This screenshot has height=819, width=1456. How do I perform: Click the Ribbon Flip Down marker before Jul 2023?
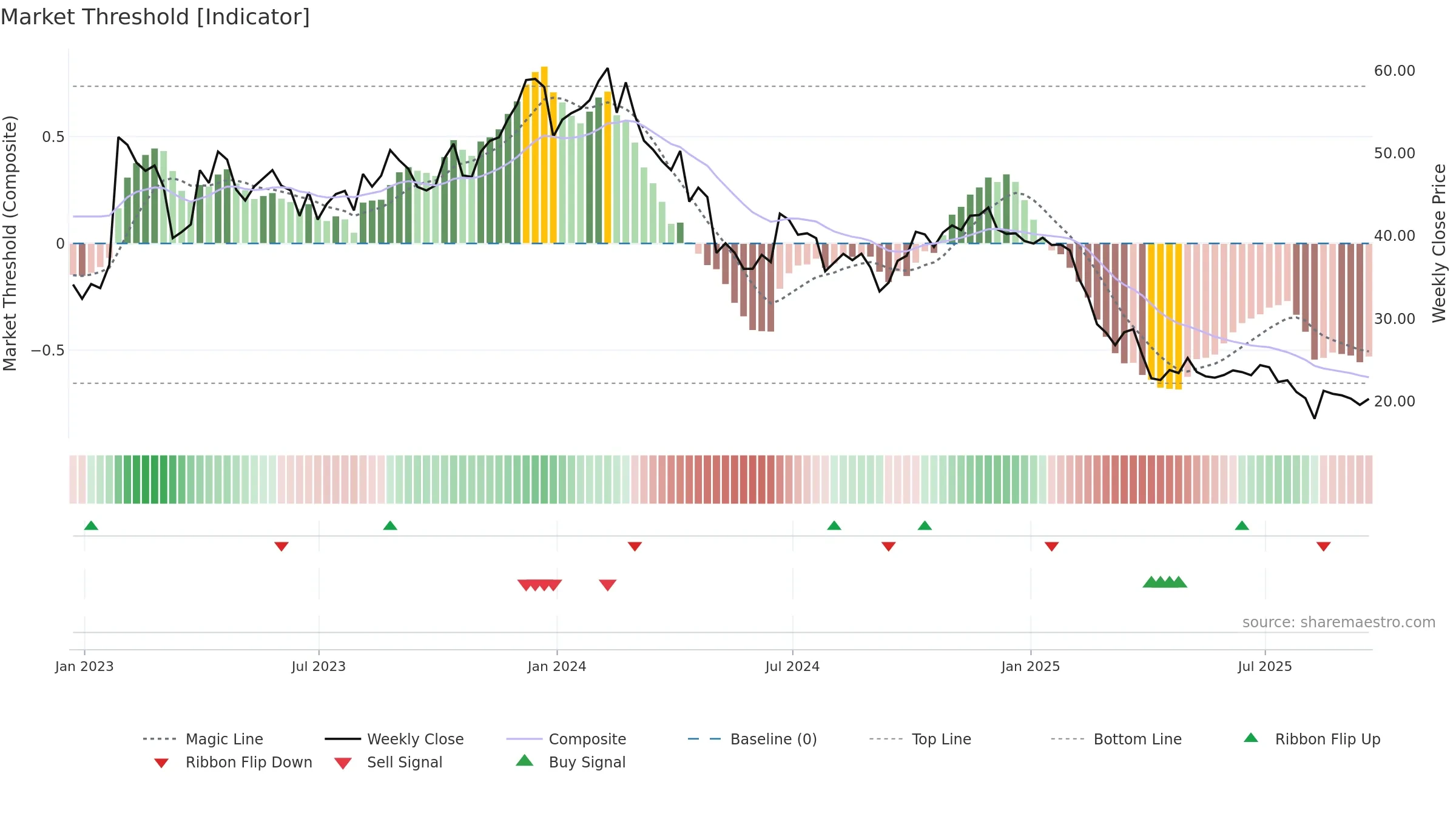[x=281, y=547]
